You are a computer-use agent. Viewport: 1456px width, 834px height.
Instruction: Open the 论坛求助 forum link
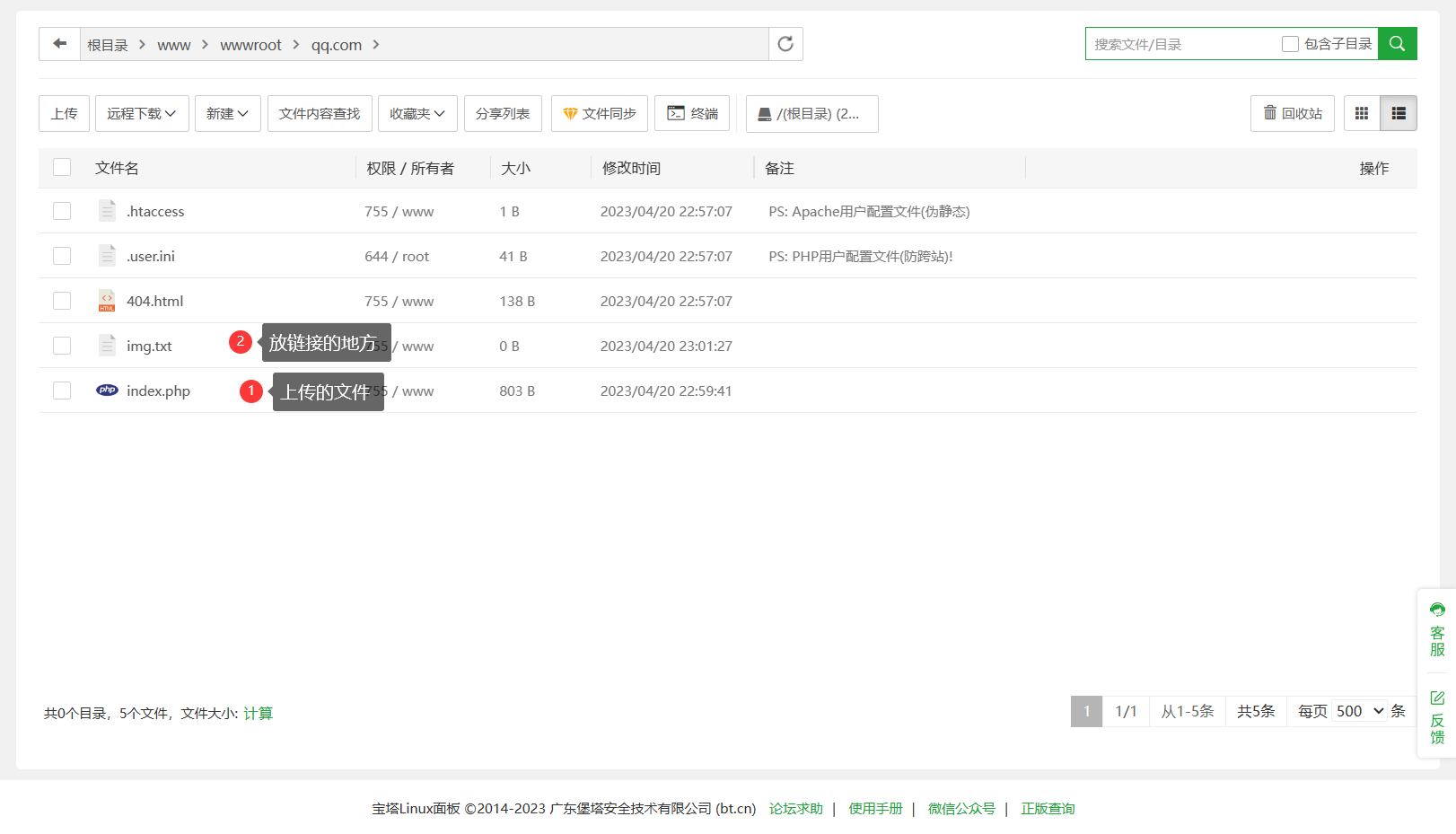[795, 808]
